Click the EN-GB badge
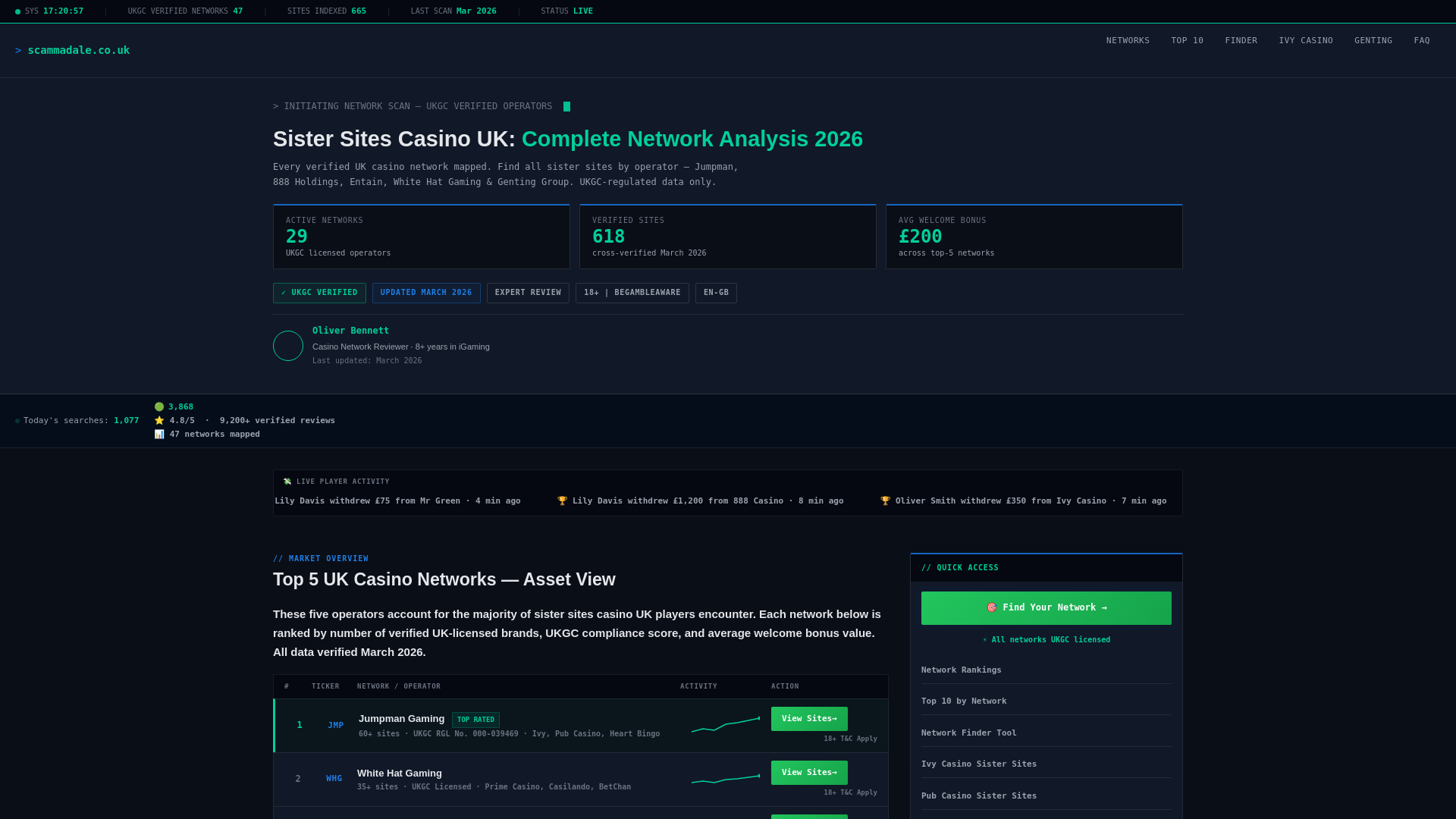Viewport: 1456px width, 819px height. pos(716,293)
